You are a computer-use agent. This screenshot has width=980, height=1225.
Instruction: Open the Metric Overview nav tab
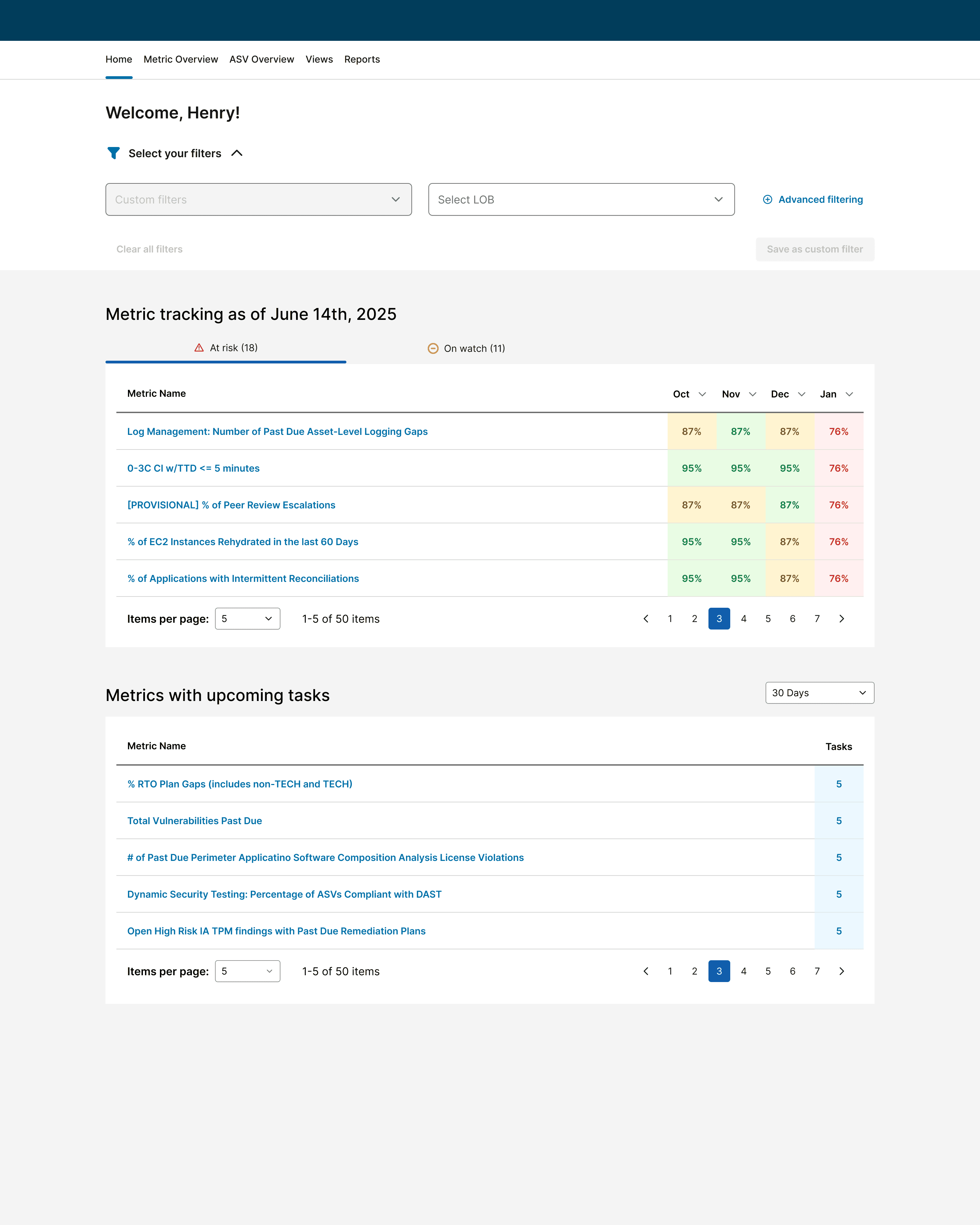181,60
